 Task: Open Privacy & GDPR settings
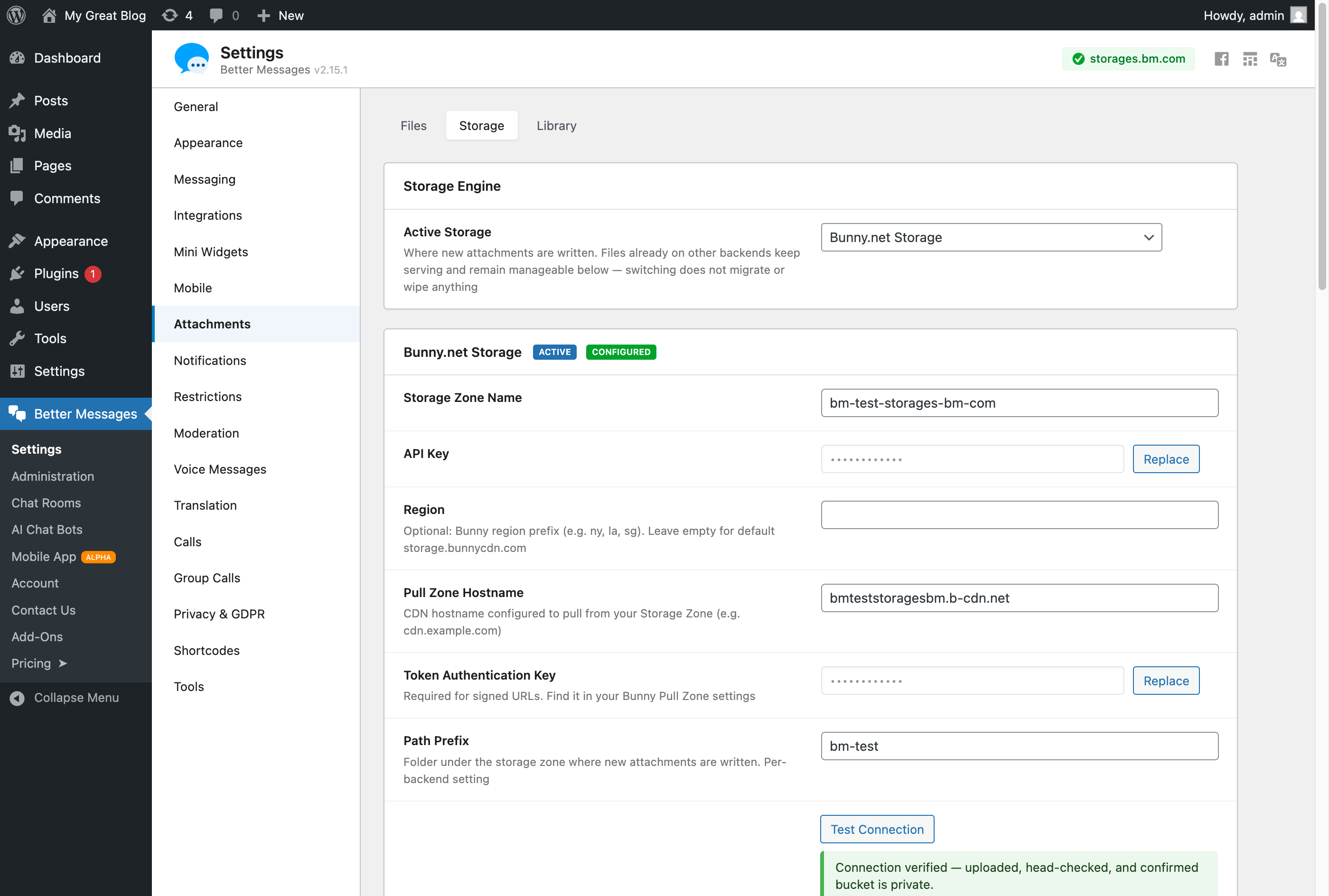coord(256,614)
